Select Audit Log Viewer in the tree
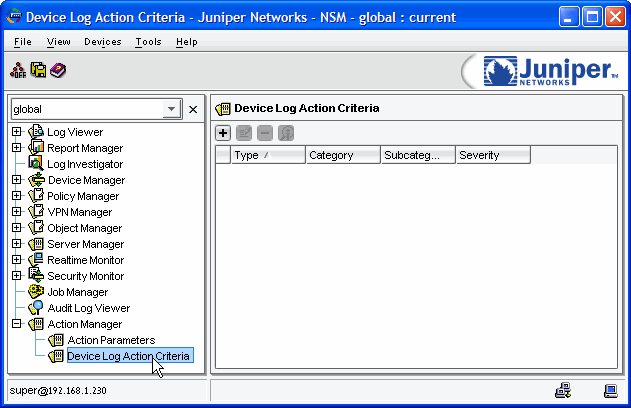The width and height of the screenshot is (631, 408). pos(89,308)
